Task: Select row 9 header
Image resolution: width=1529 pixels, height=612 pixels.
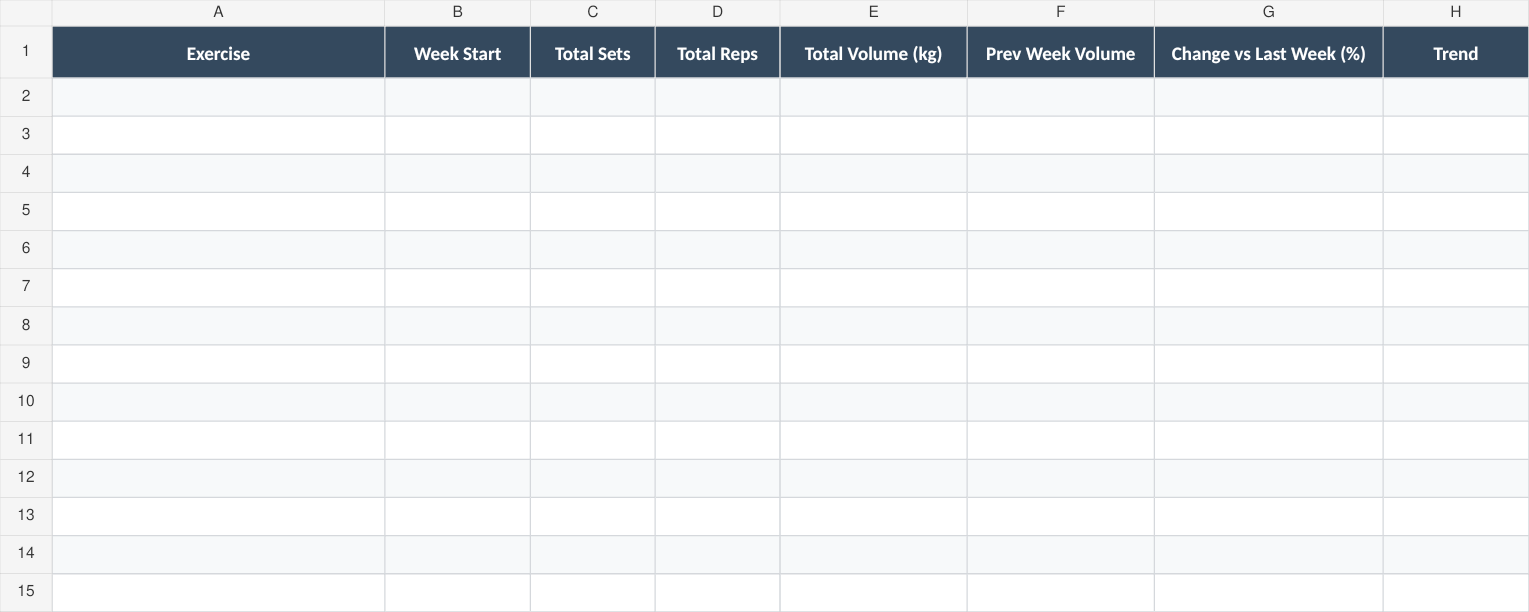Action: (26, 364)
